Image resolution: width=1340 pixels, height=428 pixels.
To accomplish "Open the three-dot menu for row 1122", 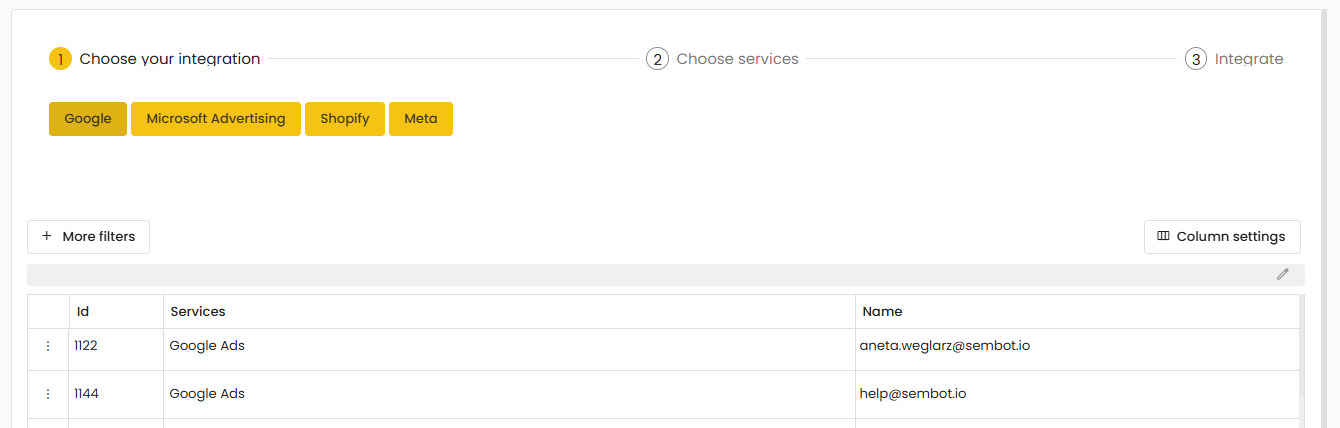I will coord(47,346).
